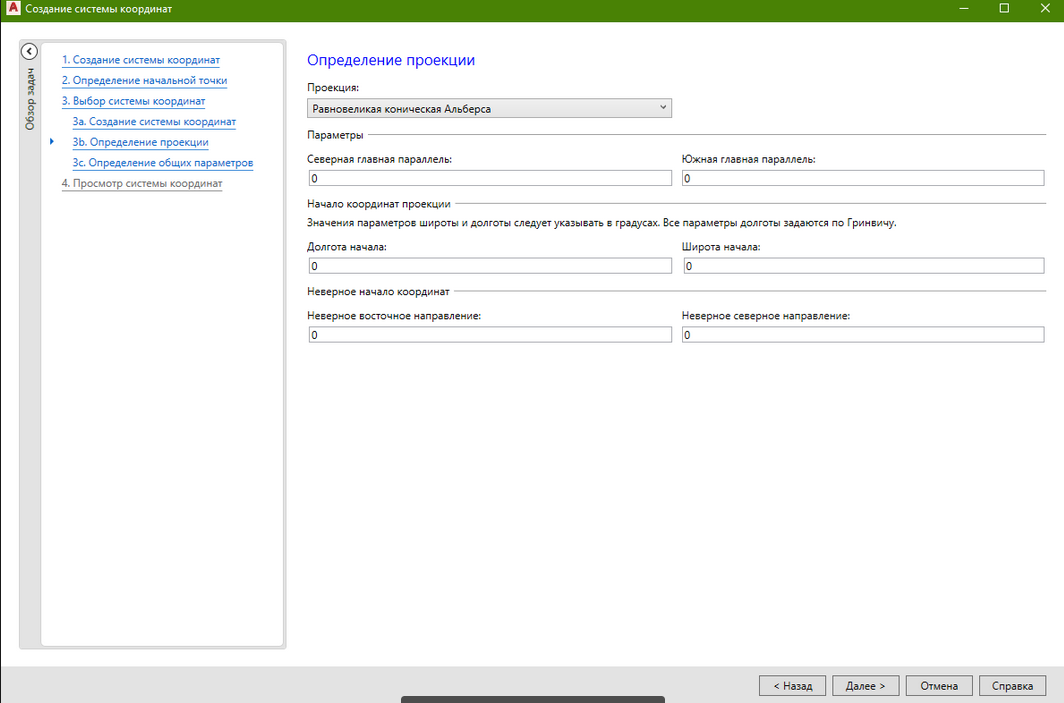
Task: Select the Широта начала text box
Action: (x=862, y=266)
